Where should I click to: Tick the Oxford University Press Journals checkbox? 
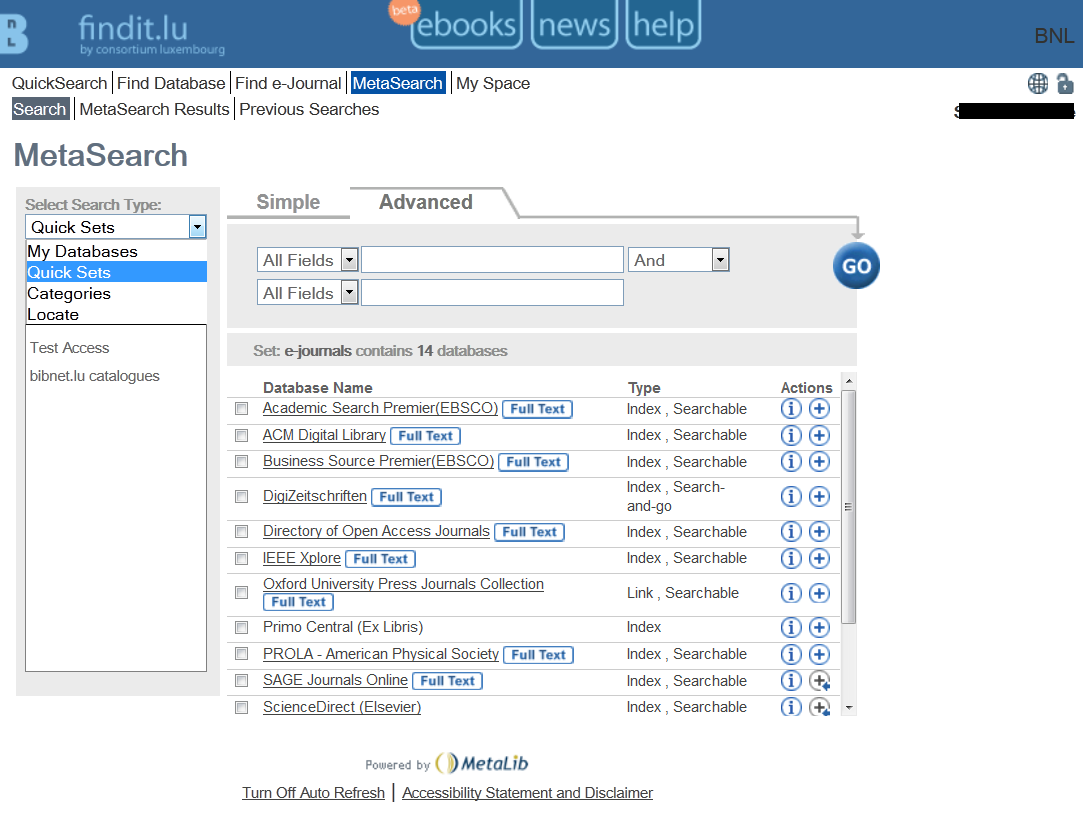point(241,593)
